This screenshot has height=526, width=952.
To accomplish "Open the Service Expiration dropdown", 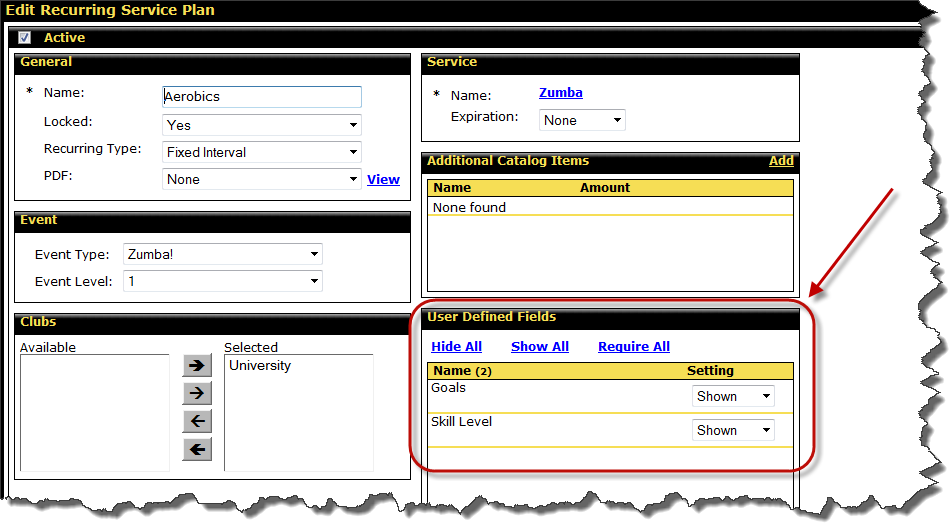I will (x=582, y=120).
